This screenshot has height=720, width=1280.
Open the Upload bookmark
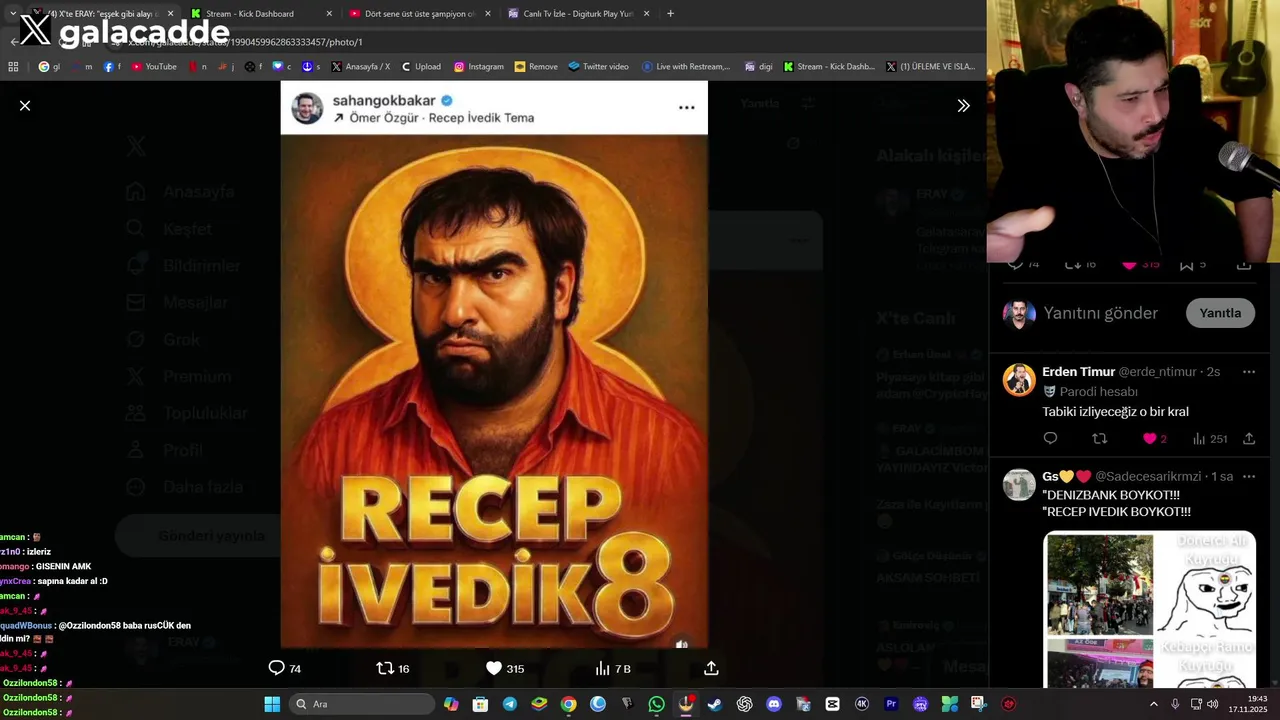point(421,67)
